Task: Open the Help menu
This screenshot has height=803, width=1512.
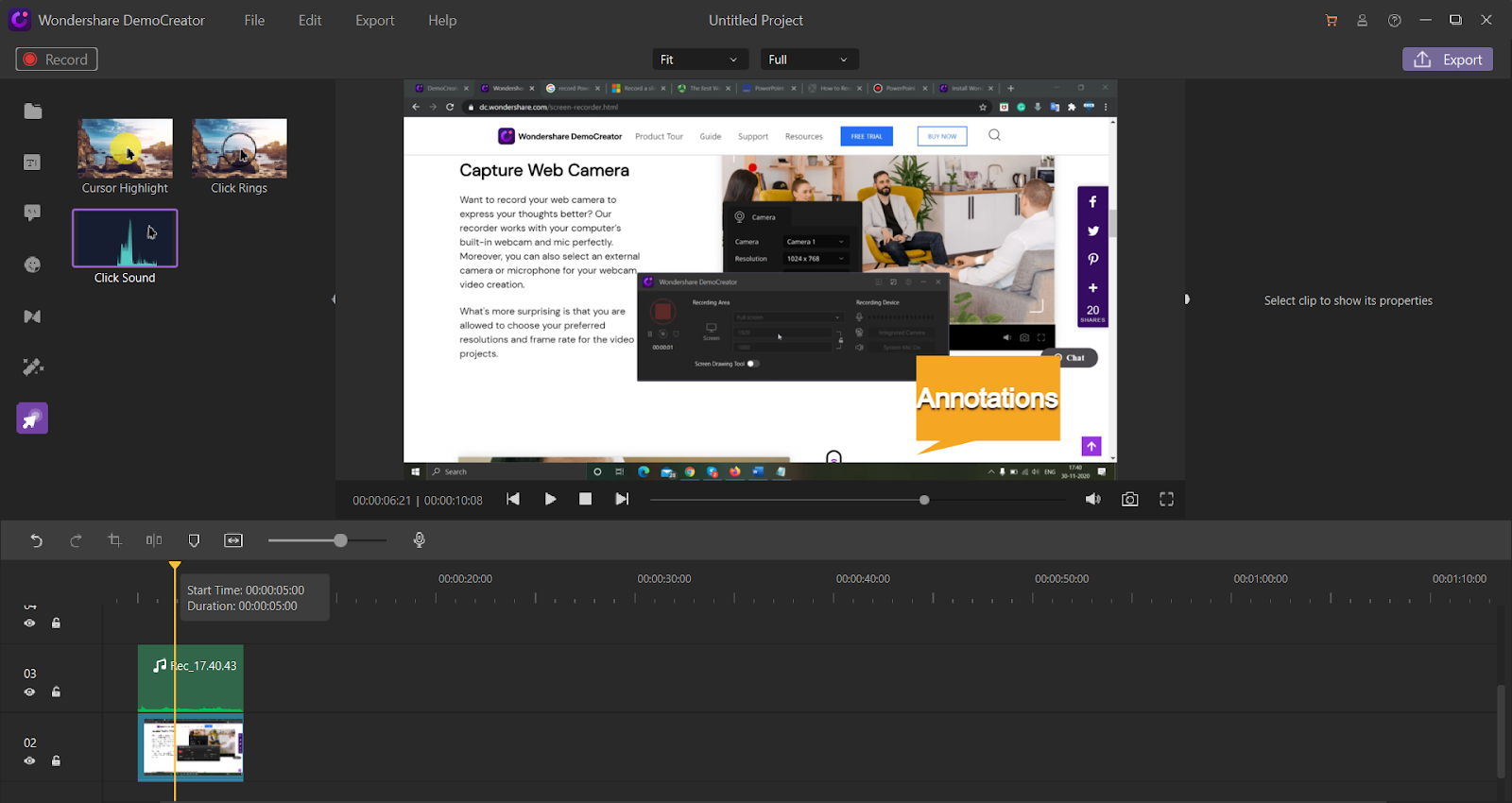Action: tap(442, 20)
